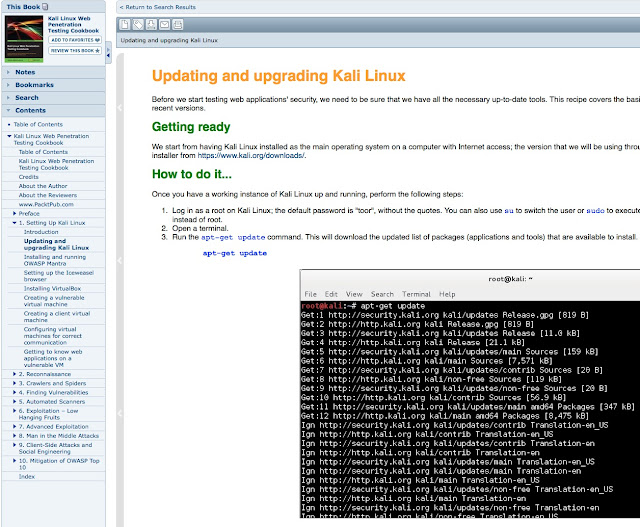Open Installing and running OWASP Mantra
Viewport: 640px width, 527px height.
pyautogui.click(x=55, y=260)
